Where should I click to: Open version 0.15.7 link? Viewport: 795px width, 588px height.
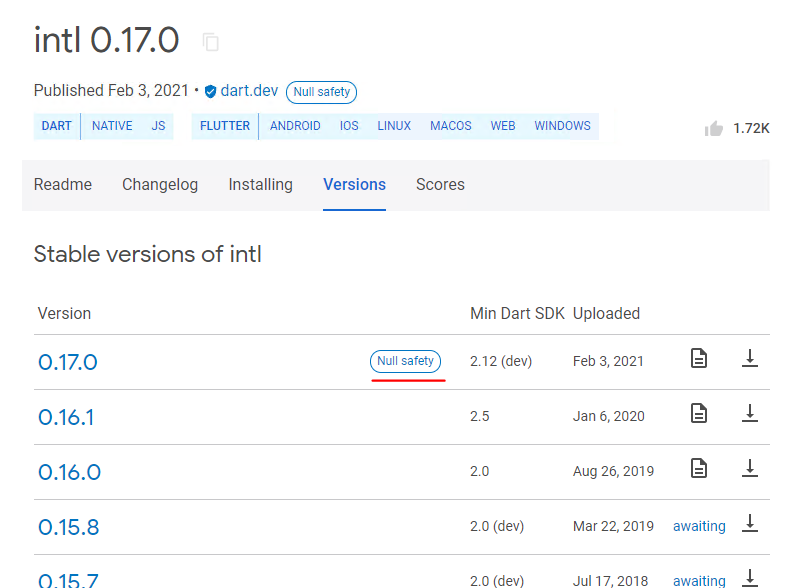pos(68,580)
